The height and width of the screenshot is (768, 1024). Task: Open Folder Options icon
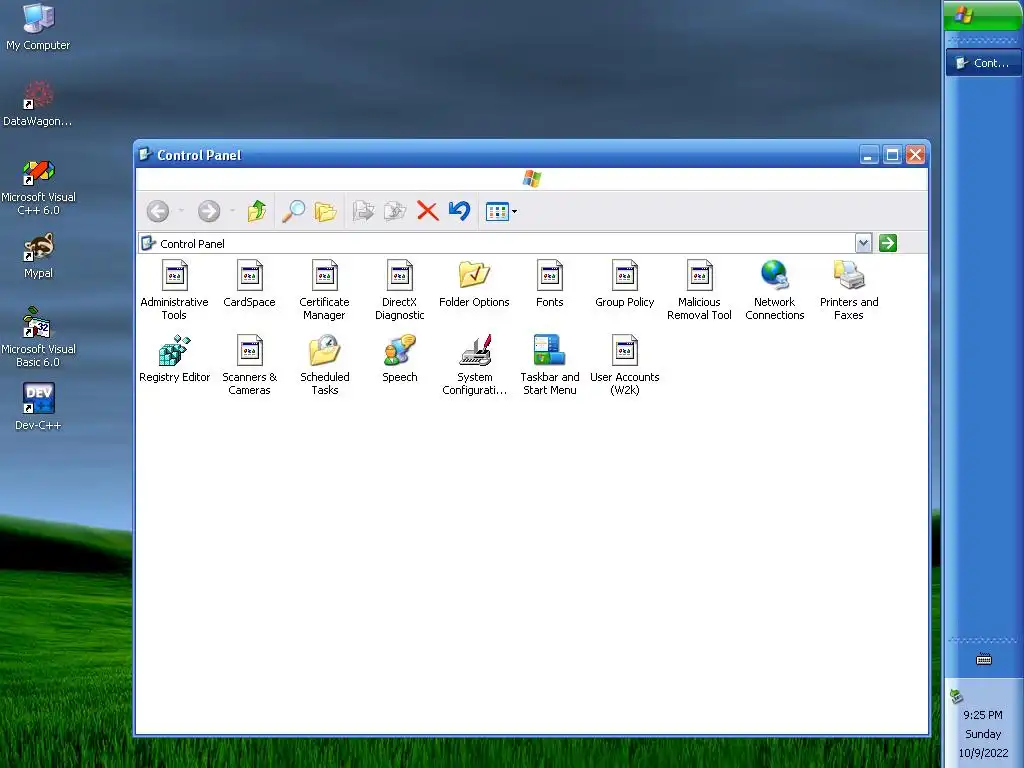coord(474,284)
